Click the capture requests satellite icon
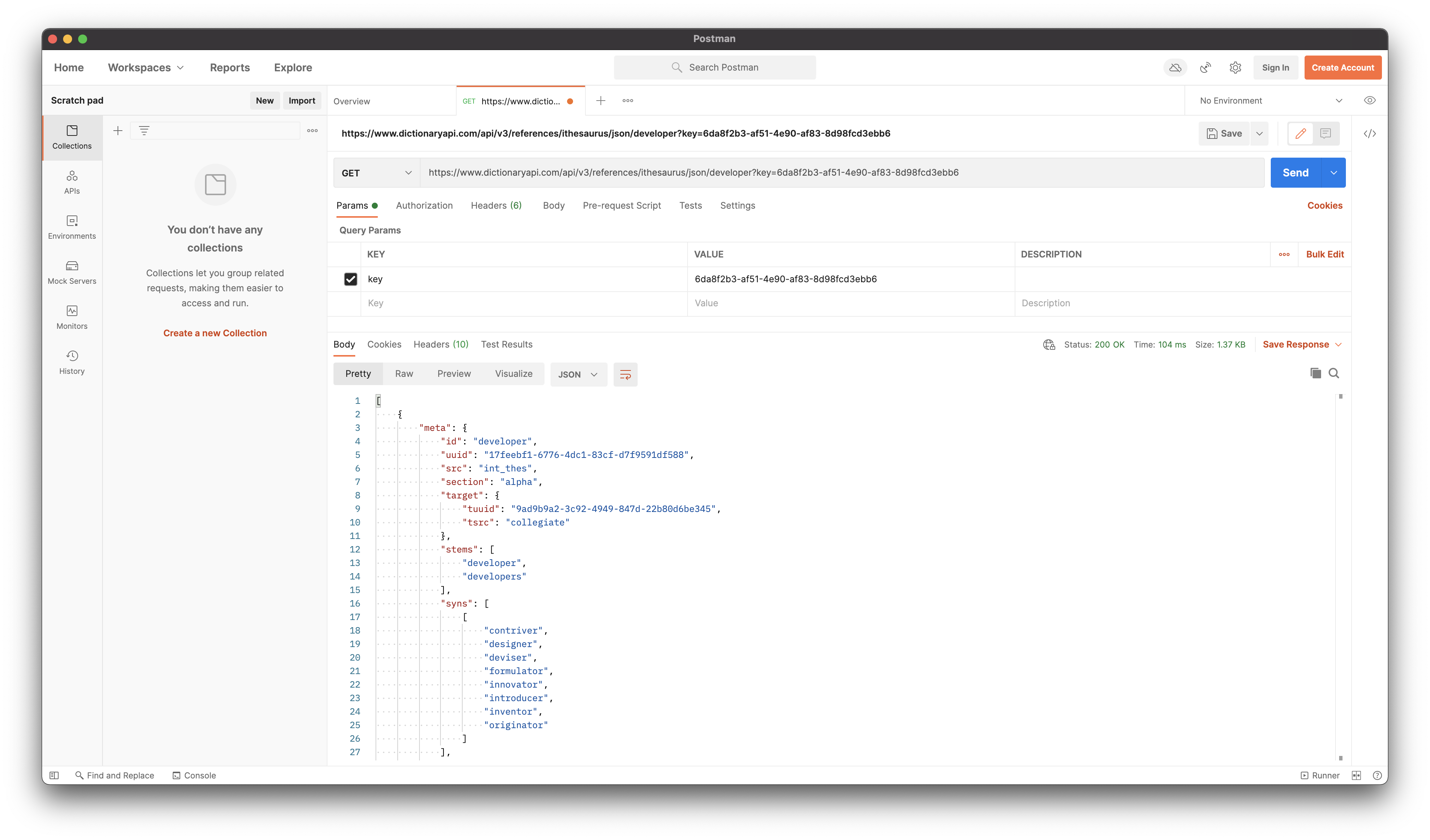1430x840 pixels. pyautogui.click(x=1205, y=68)
